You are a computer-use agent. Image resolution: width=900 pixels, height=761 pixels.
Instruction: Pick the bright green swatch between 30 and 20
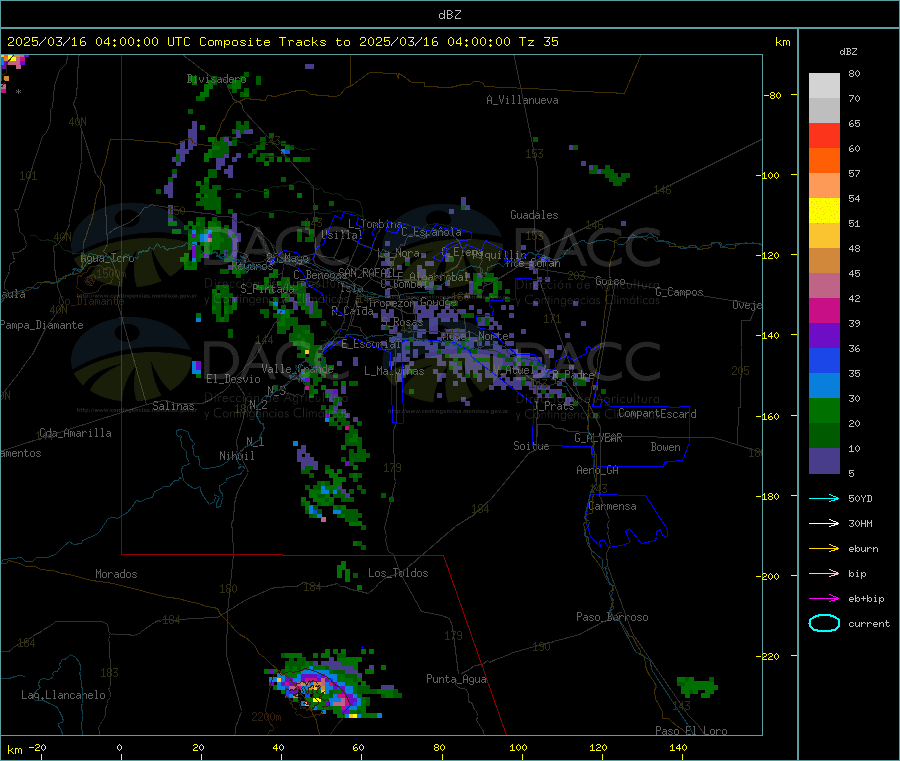click(824, 410)
